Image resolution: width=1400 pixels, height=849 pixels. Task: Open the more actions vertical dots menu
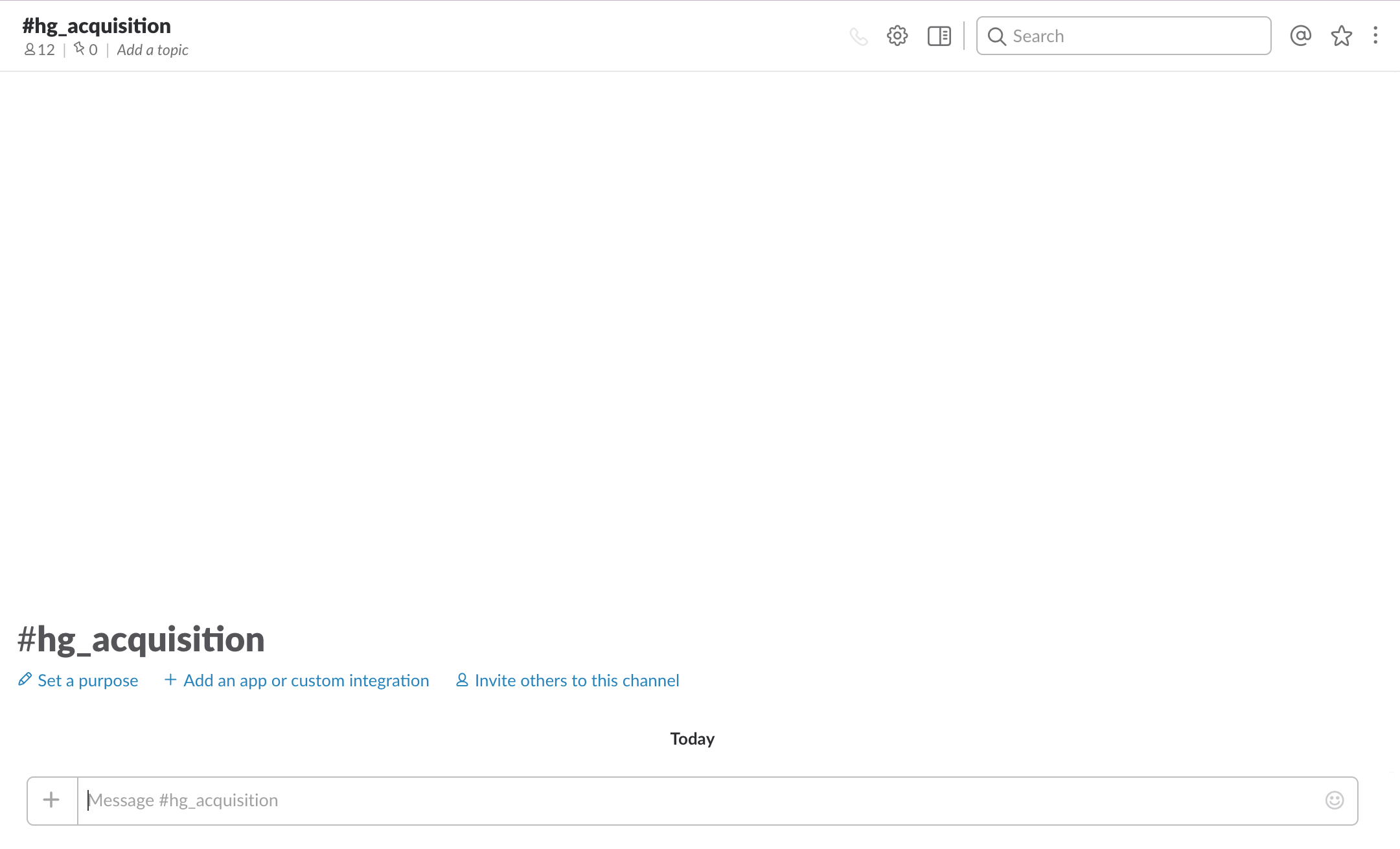[1375, 36]
